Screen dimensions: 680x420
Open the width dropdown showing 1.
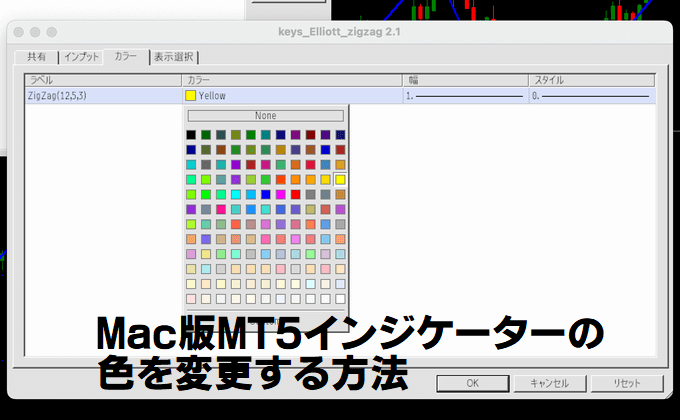(466, 95)
